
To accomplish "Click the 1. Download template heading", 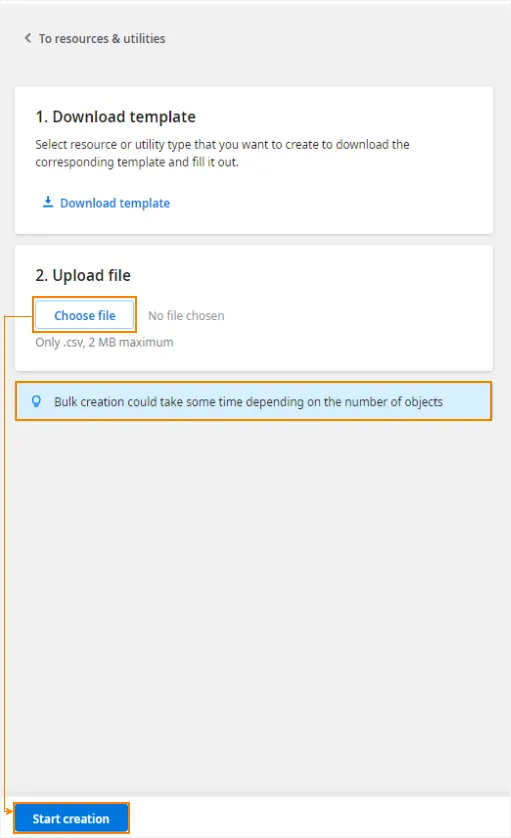I will [x=115, y=117].
